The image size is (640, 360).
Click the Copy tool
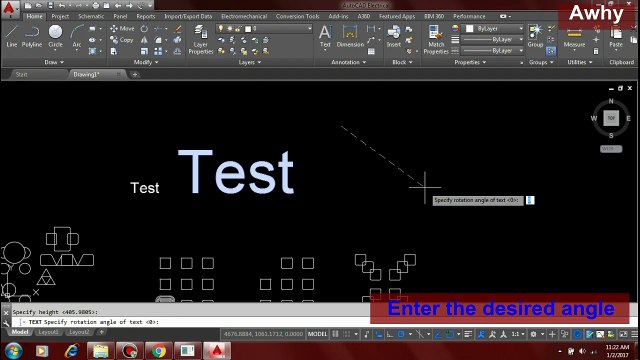(x=122, y=40)
